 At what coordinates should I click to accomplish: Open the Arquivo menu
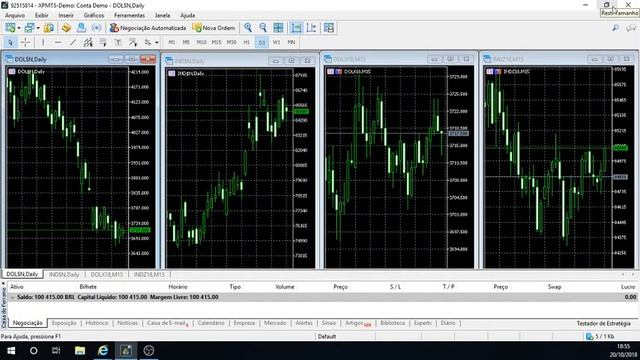pos(15,15)
